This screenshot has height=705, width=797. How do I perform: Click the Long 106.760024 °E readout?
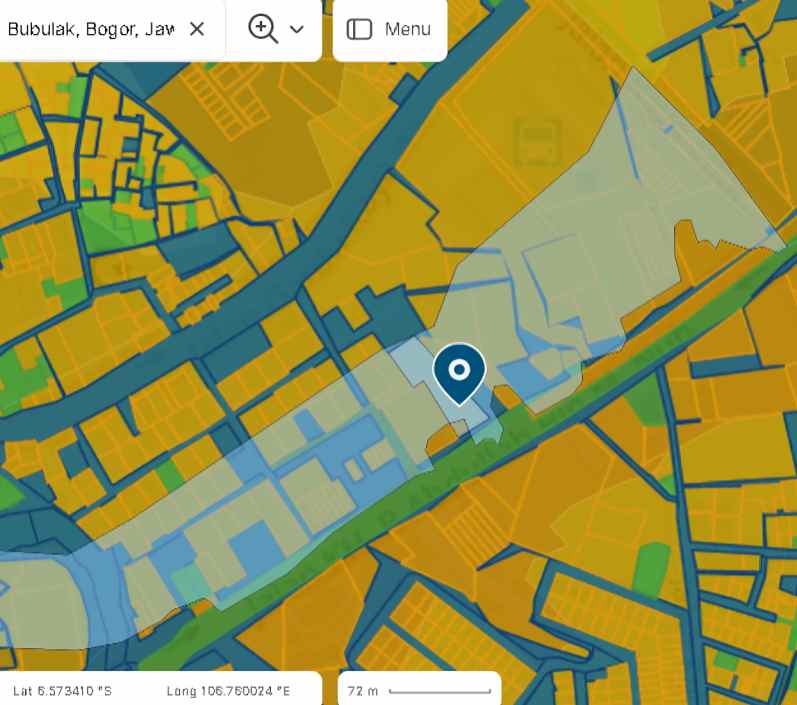[228, 691]
